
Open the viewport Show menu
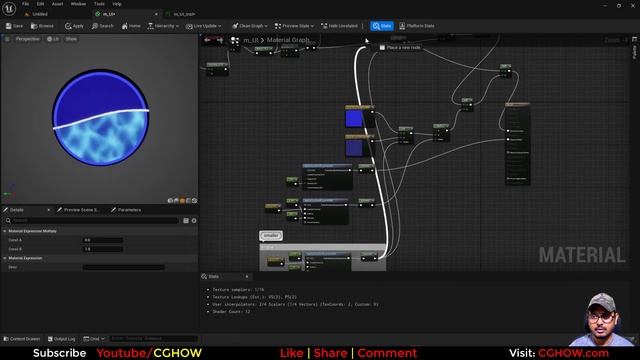tap(71, 39)
